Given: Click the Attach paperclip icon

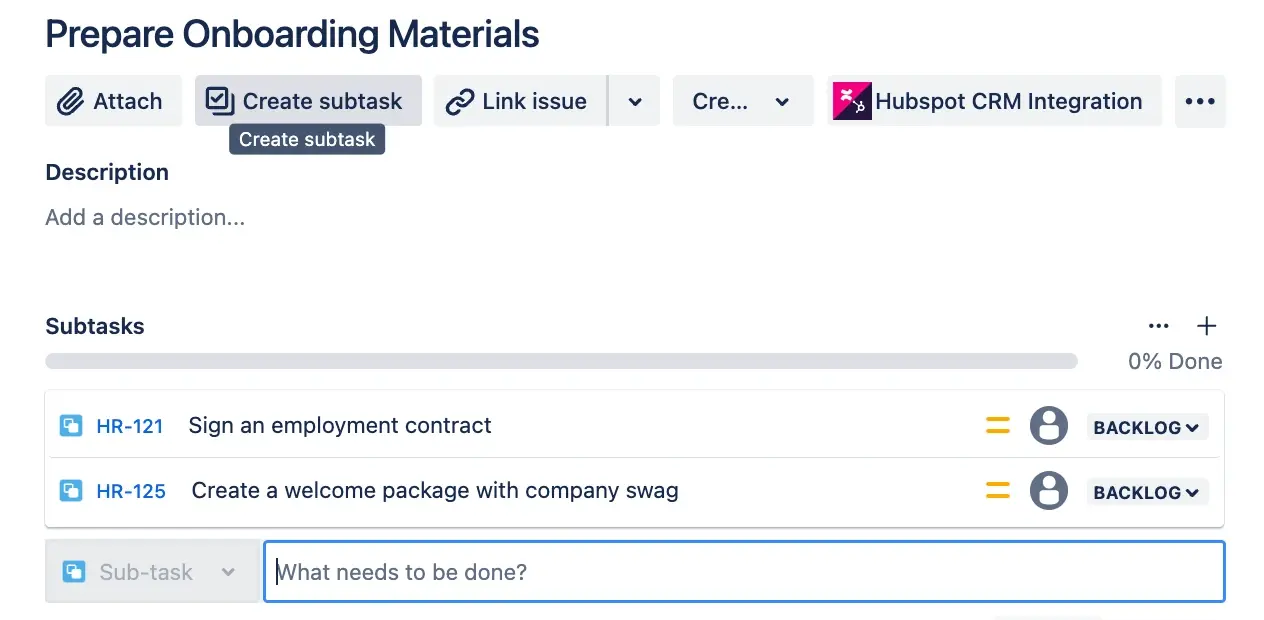Looking at the screenshot, I should tap(70, 101).
